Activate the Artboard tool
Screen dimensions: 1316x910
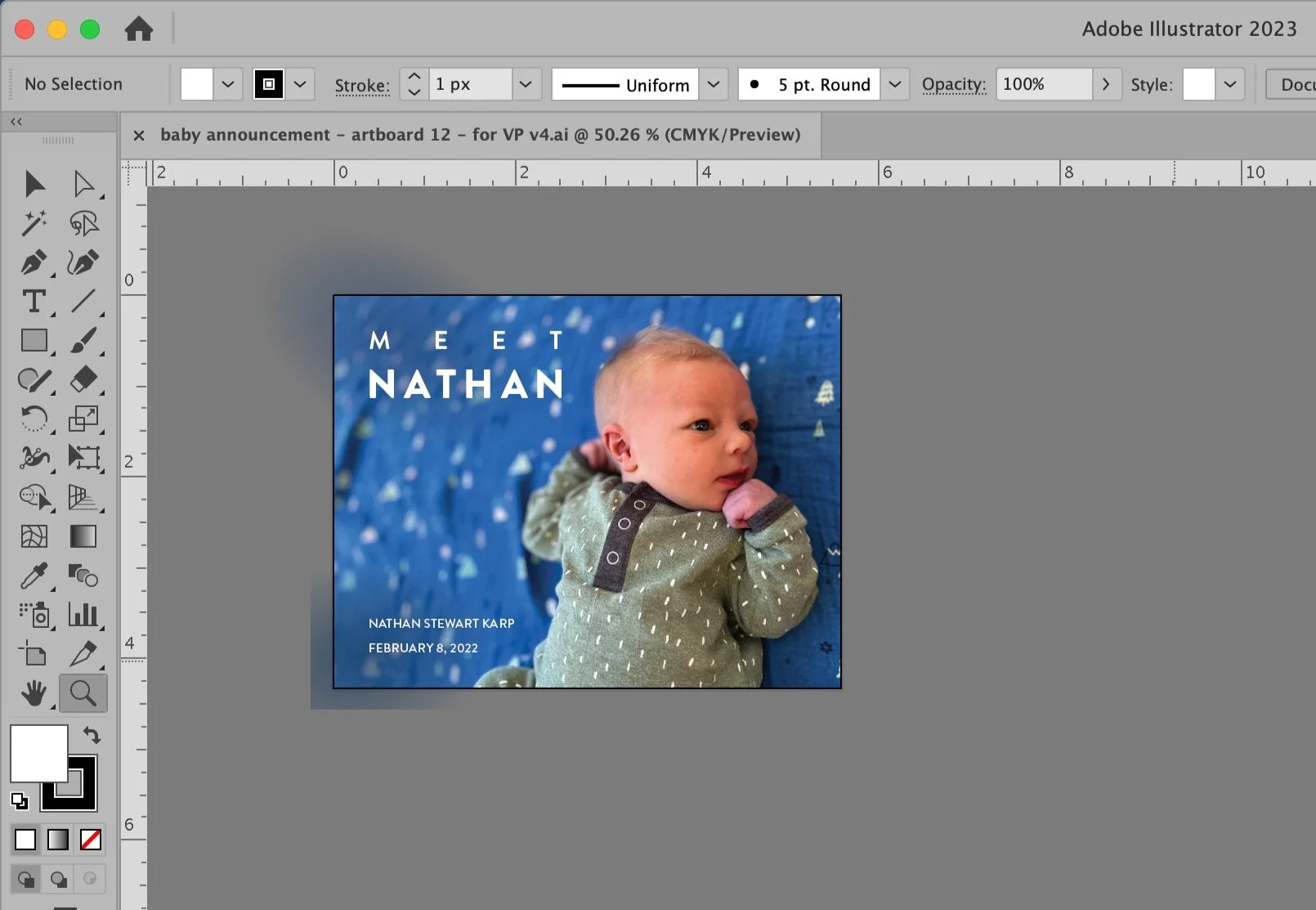click(34, 654)
